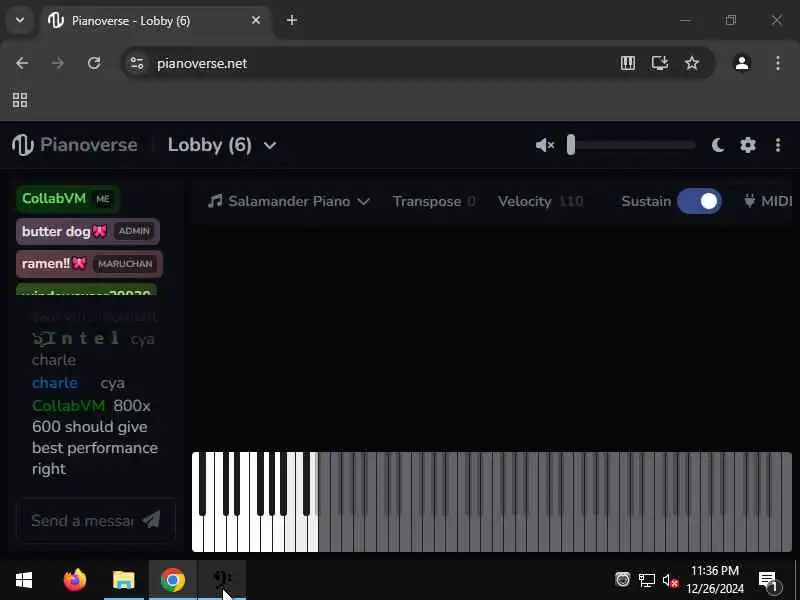Adjust the Velocity value 110
Screen dimensions: 800x600
click(x=541, y=201)
